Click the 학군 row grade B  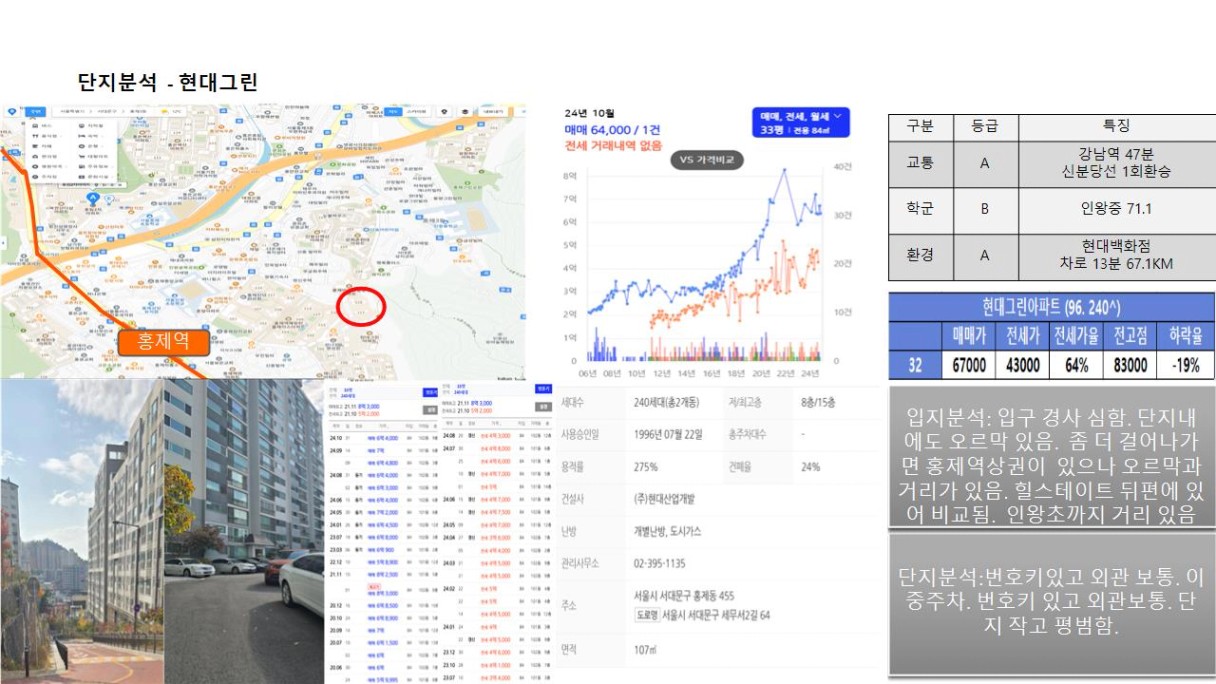(984, 210)
